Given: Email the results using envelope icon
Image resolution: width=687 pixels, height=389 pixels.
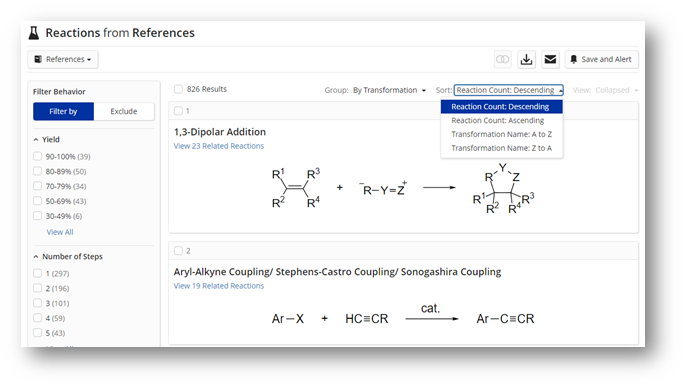Looking at the screenshot, I should [550, 59].
